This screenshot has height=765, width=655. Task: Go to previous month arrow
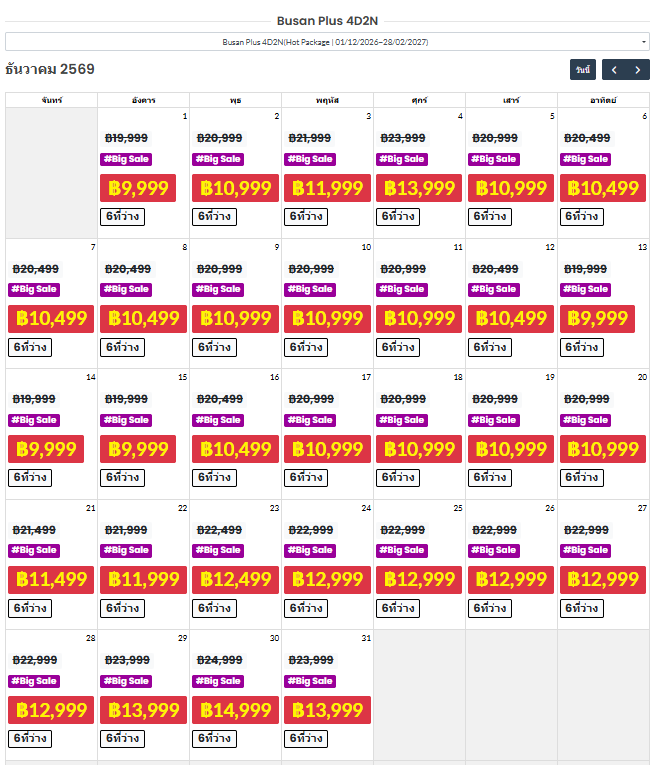click(x=614, y=70)
